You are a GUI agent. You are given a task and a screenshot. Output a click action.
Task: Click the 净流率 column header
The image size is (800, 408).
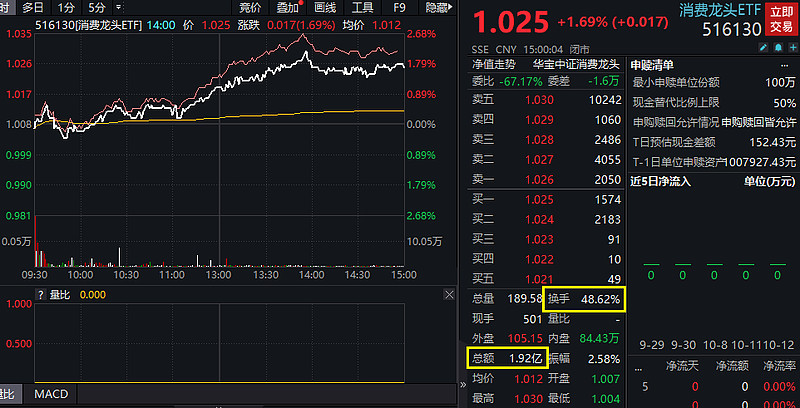coord(779,366)
